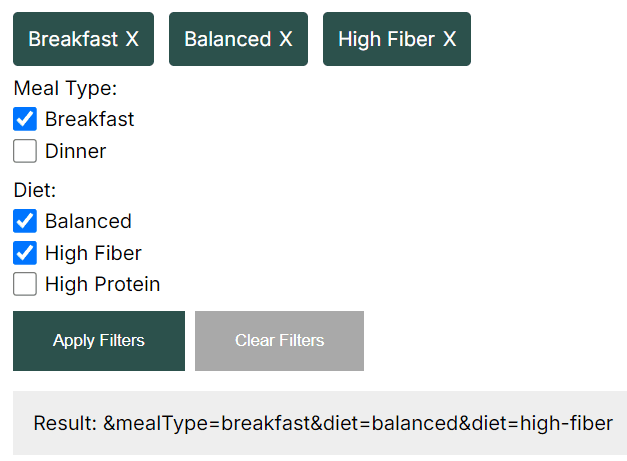Screen dimensions: 627x461
Task: Click the word Breakfast in top chip
Action: [73, 39]
